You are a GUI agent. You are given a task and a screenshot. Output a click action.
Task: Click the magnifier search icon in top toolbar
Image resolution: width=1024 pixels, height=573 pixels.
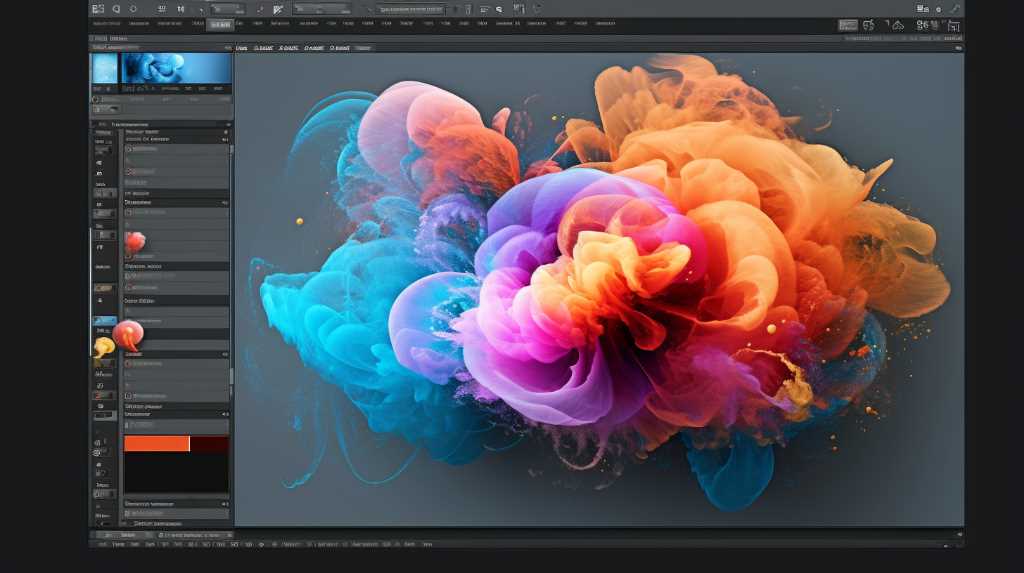point(500,9)
